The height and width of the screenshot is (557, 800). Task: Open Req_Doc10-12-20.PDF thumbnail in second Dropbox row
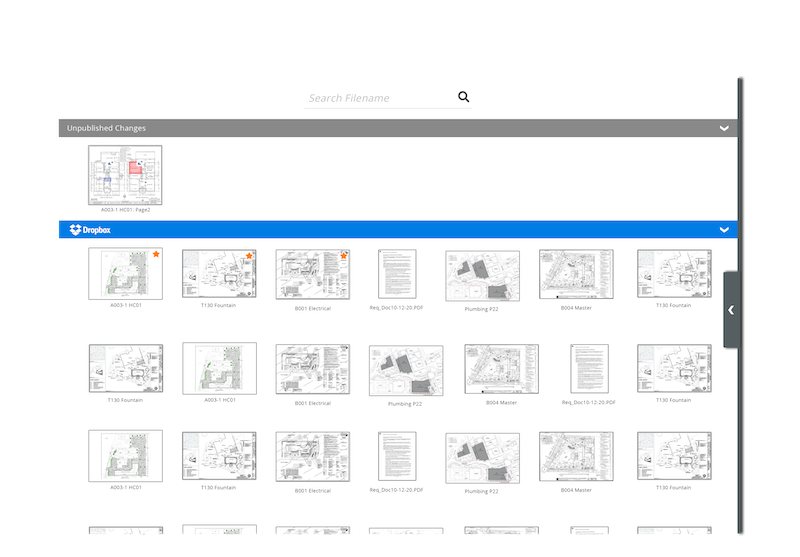589,369
